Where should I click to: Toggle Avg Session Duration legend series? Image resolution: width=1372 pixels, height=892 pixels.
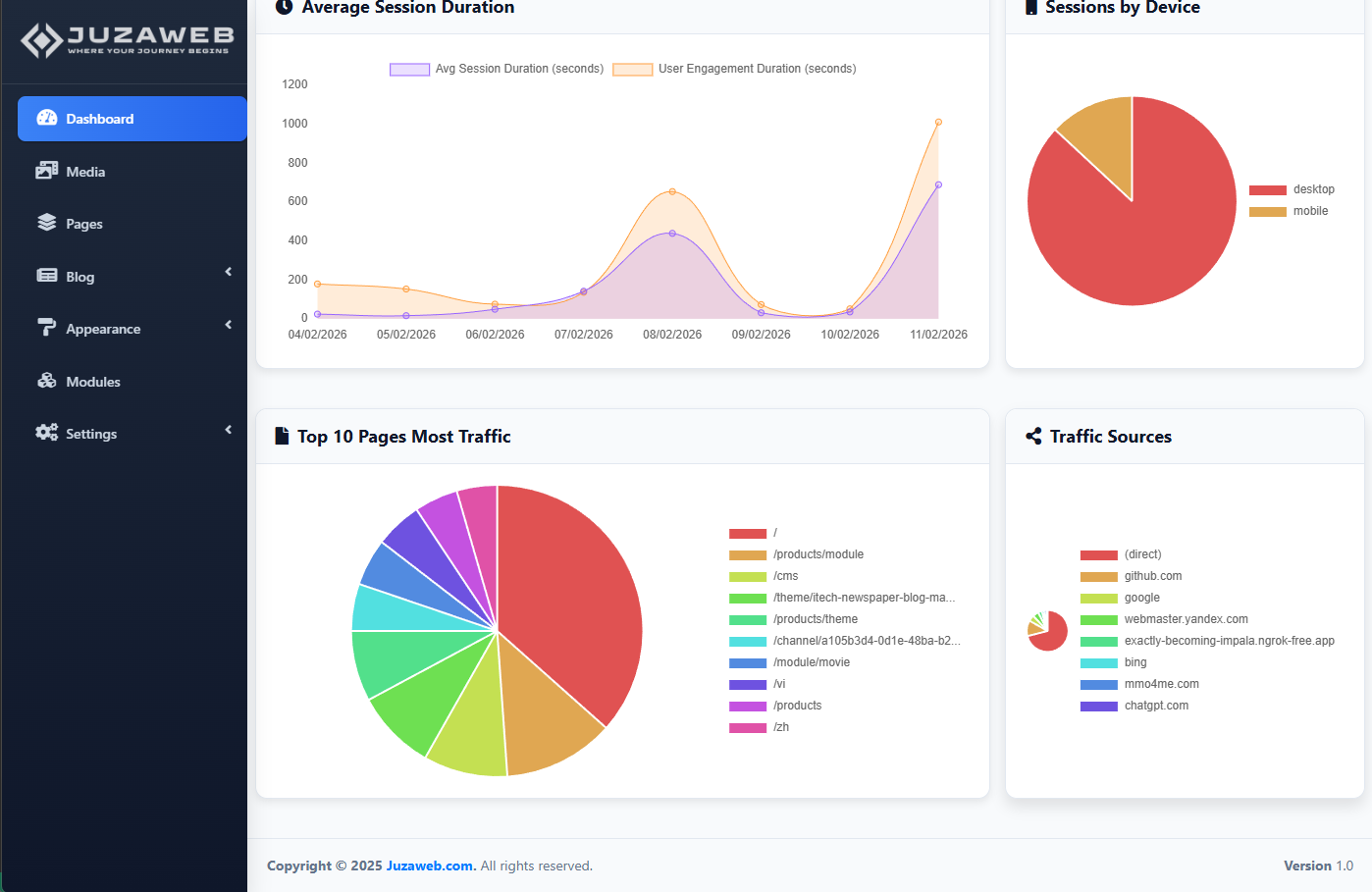point(497,69)
